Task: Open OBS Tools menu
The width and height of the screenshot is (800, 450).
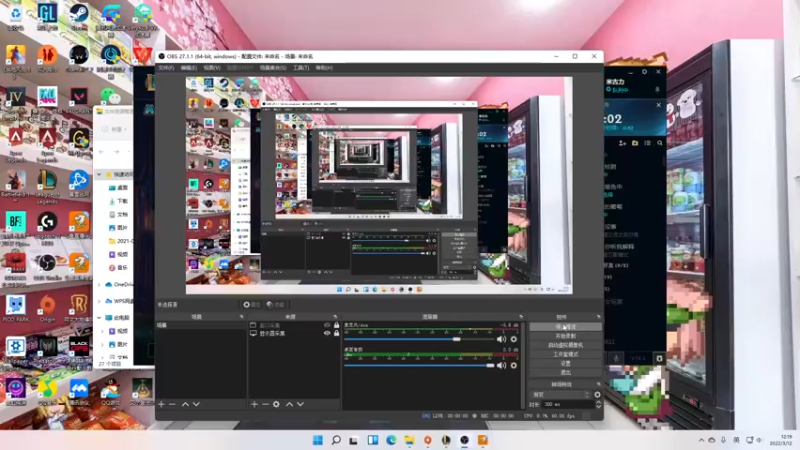Action: (301, 68)
